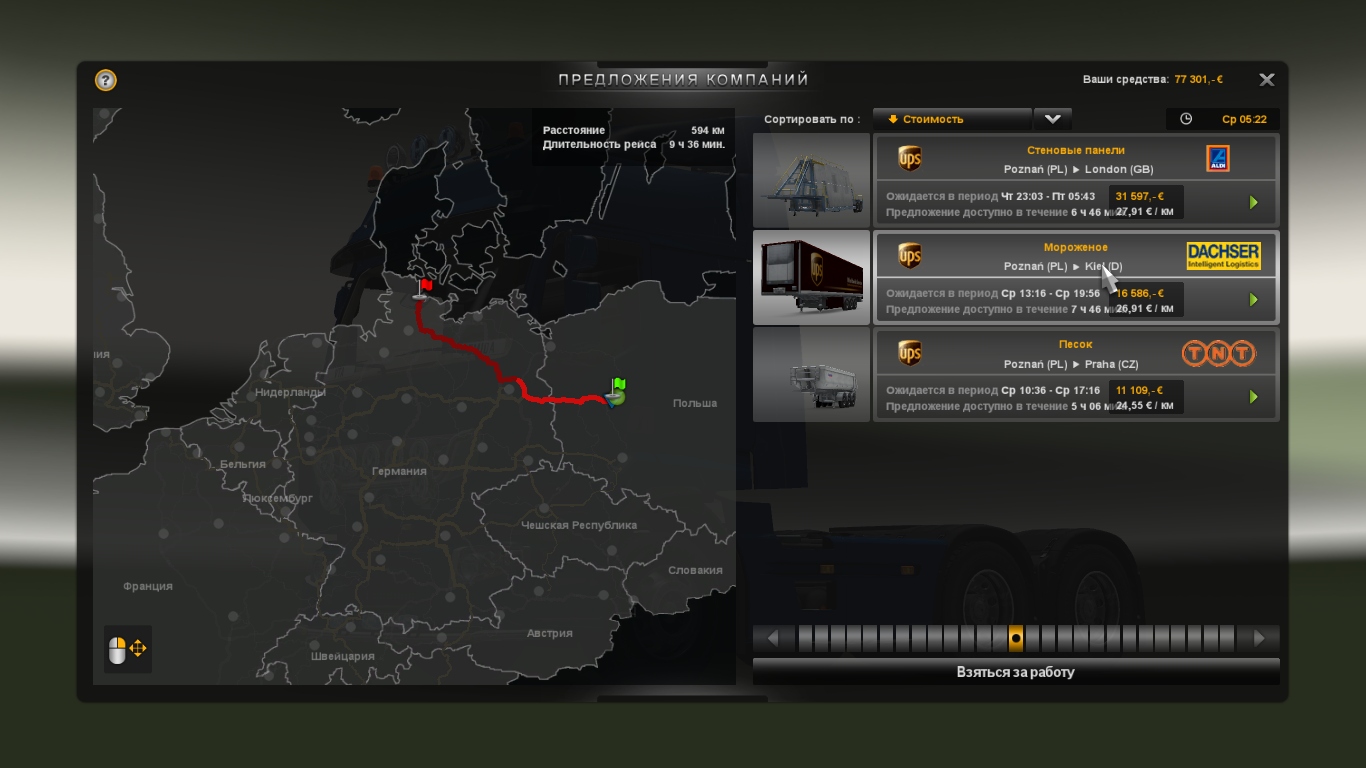Image resolution: width=1366 pixels, height=768 pixels.
Task: Click Франция label on map
Action: coord(148,586)
